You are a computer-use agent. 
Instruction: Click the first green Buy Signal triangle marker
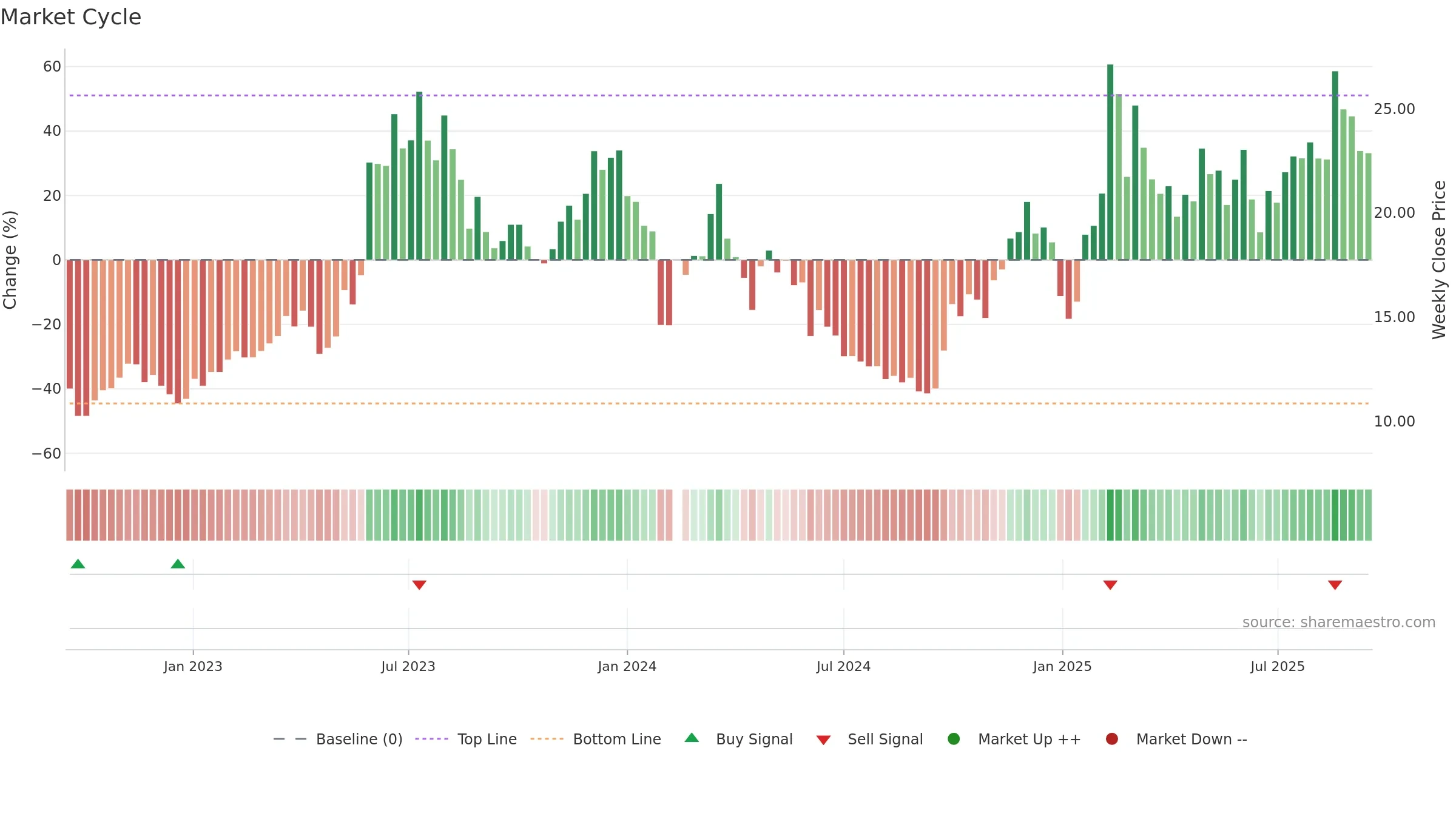click(78, 564)
